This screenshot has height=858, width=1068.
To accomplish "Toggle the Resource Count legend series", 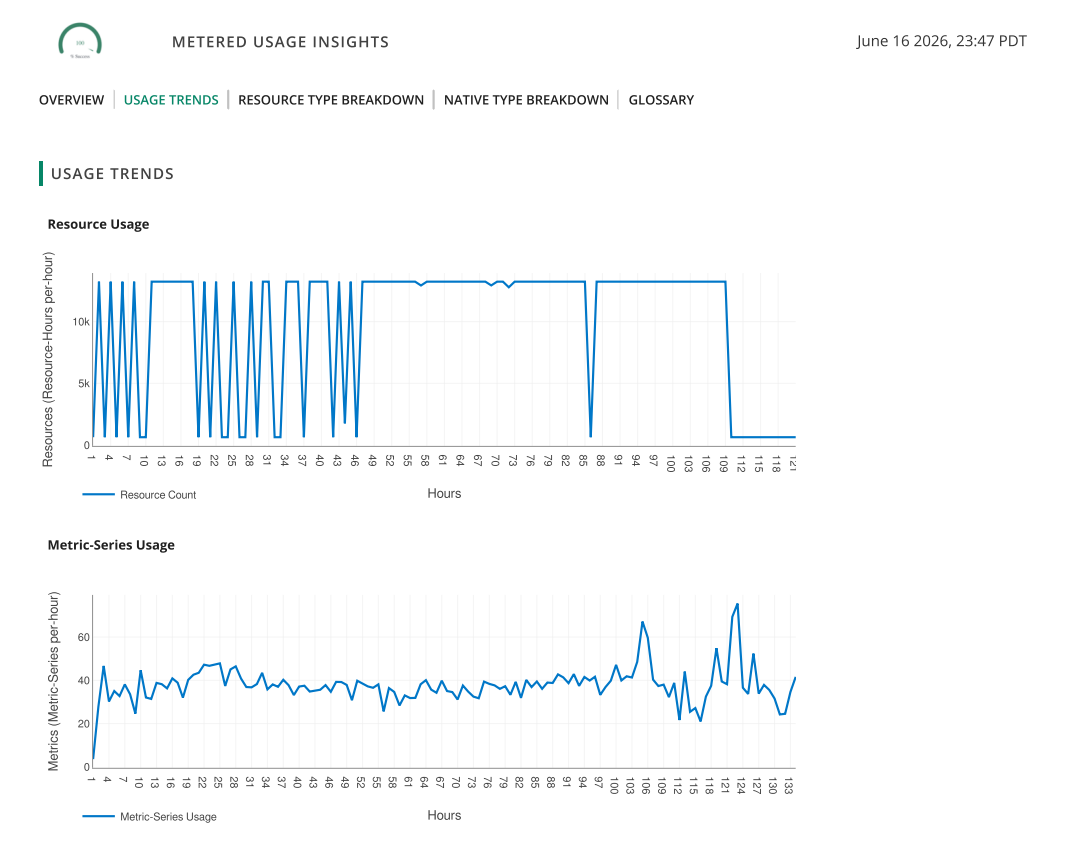I will 158,495.
